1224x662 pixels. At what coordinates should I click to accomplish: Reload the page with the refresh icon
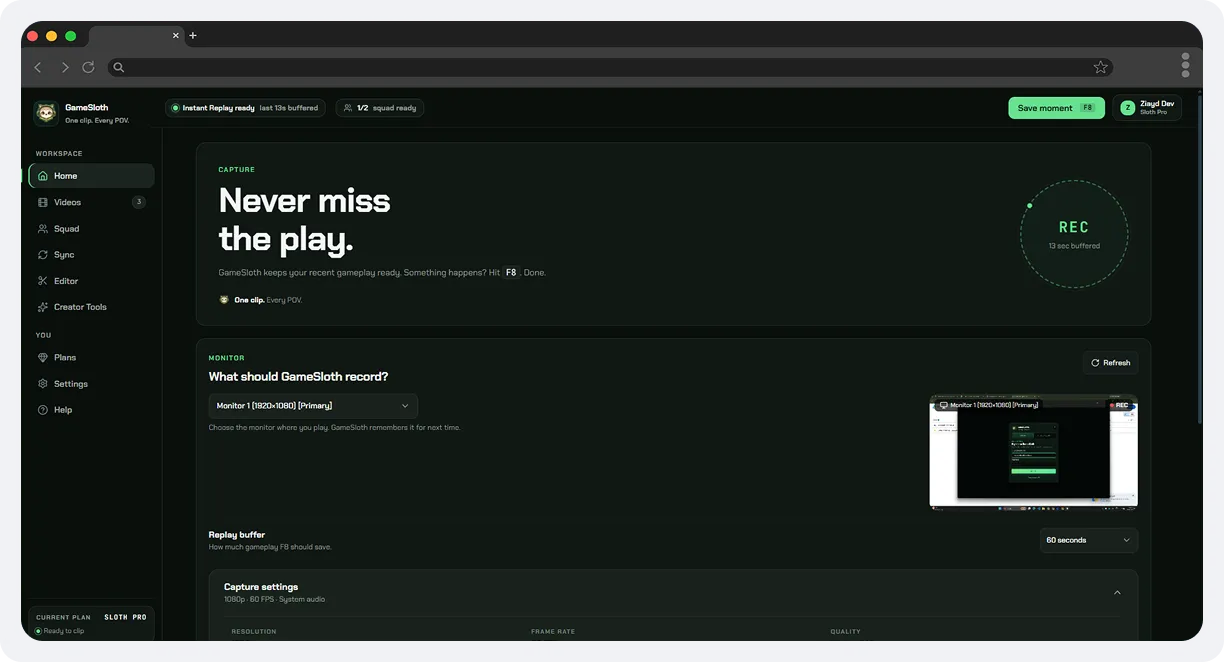tap(88, 67)
